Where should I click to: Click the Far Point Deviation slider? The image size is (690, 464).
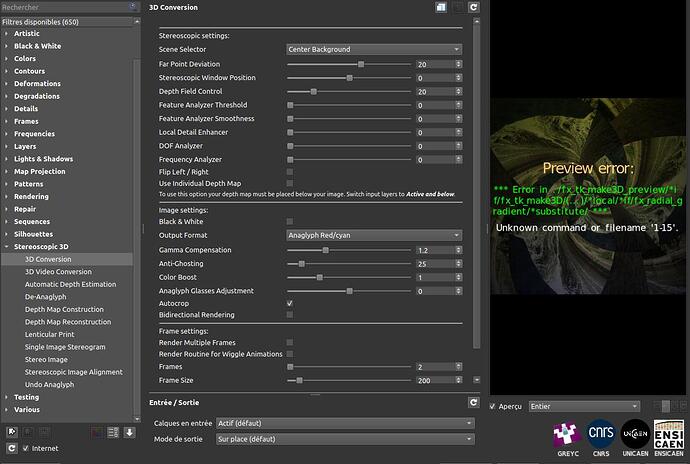[x=349, y=64]
